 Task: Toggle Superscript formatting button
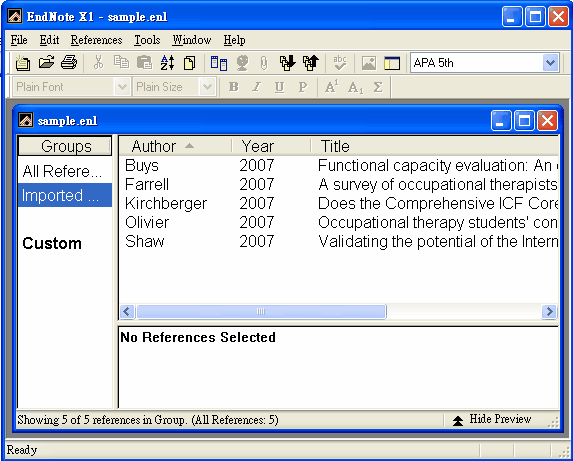tap(332, 87)
